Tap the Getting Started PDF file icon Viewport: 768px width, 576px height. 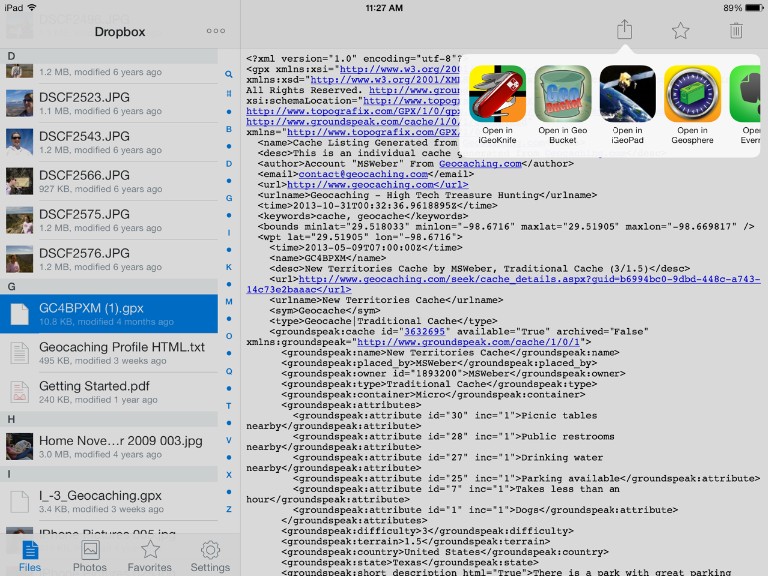click(20, 392)
